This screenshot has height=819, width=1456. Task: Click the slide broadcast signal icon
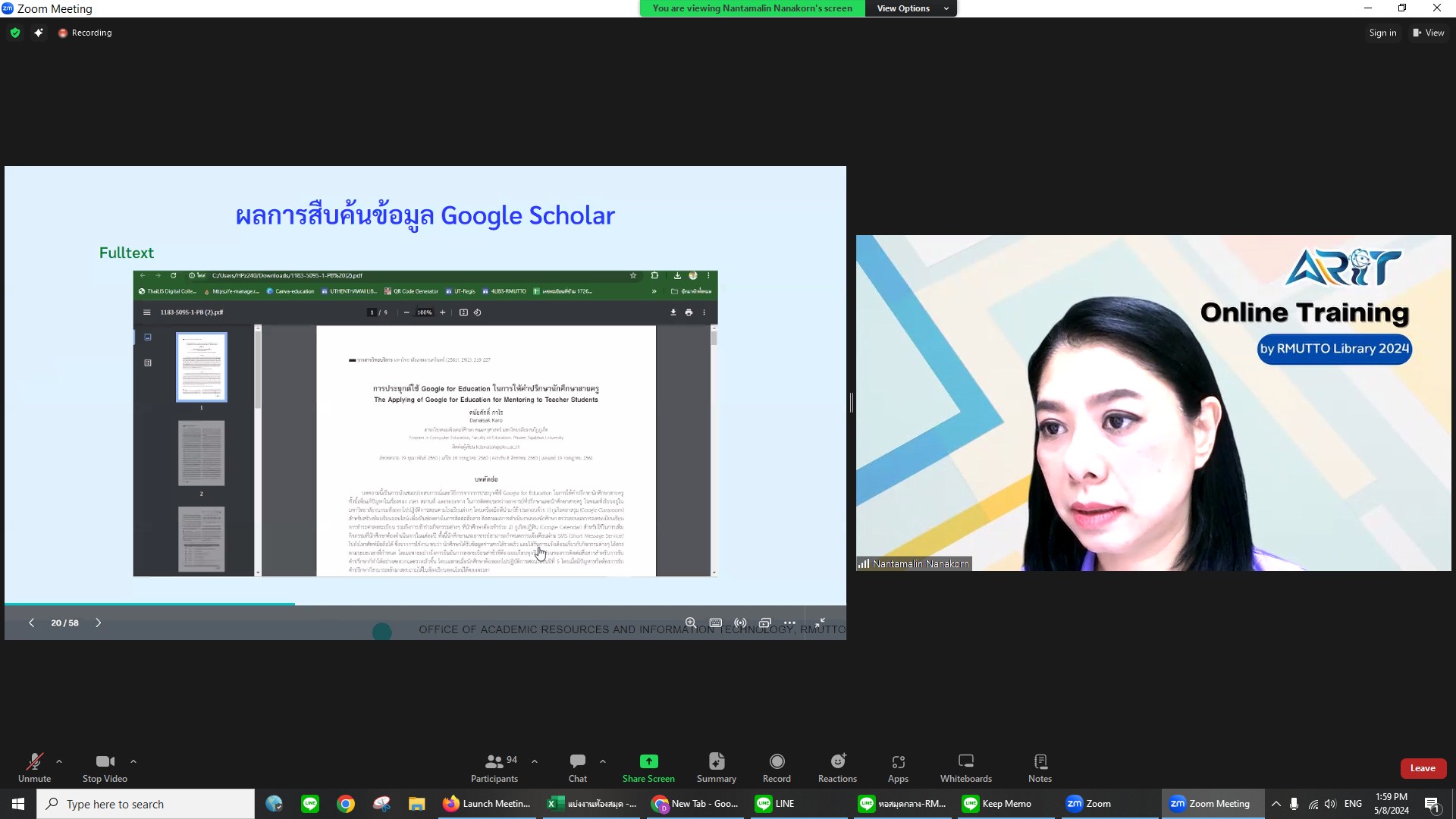click(740, 623)
